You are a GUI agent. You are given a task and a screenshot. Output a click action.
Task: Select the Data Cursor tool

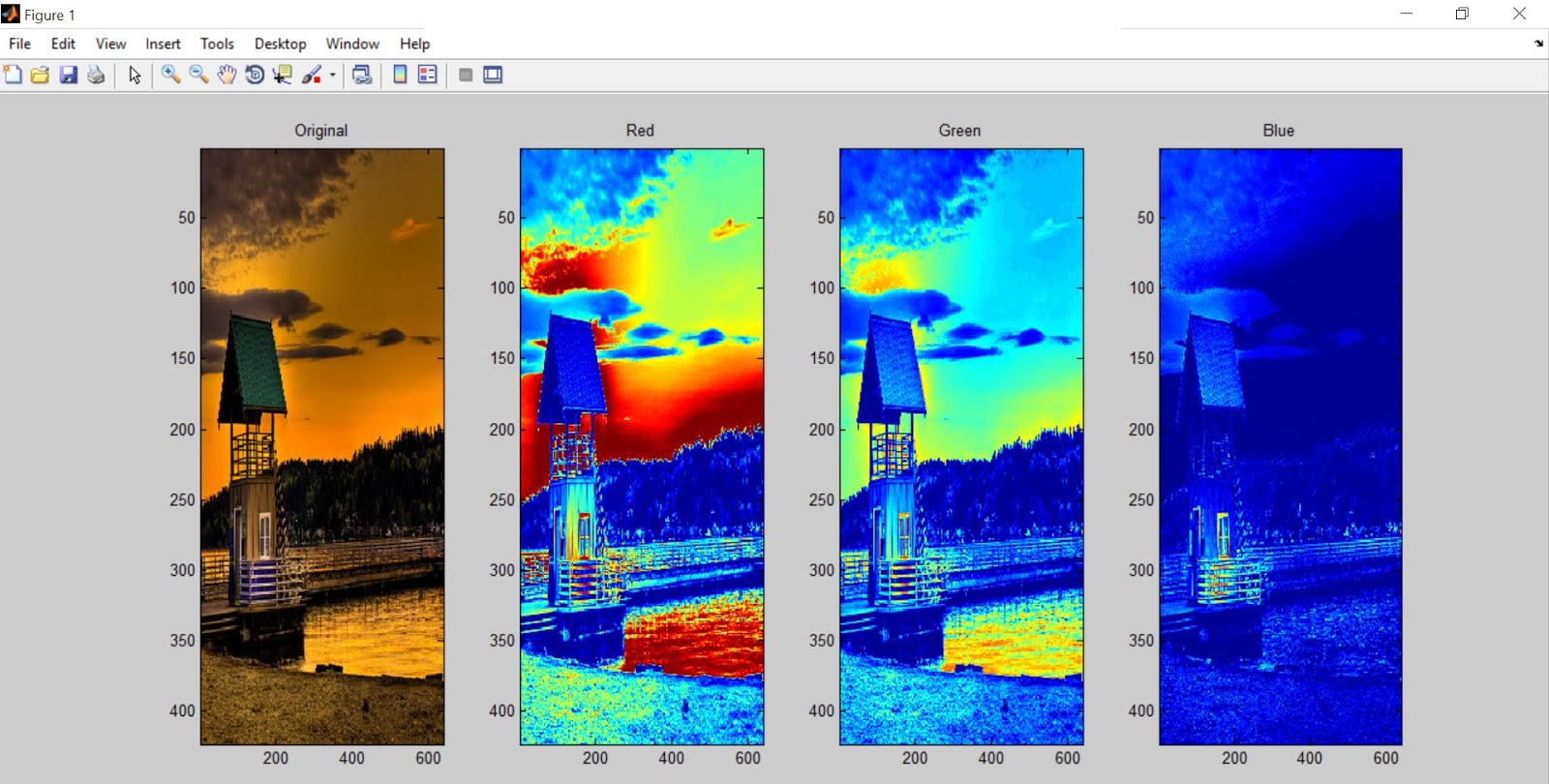point(283,75)
